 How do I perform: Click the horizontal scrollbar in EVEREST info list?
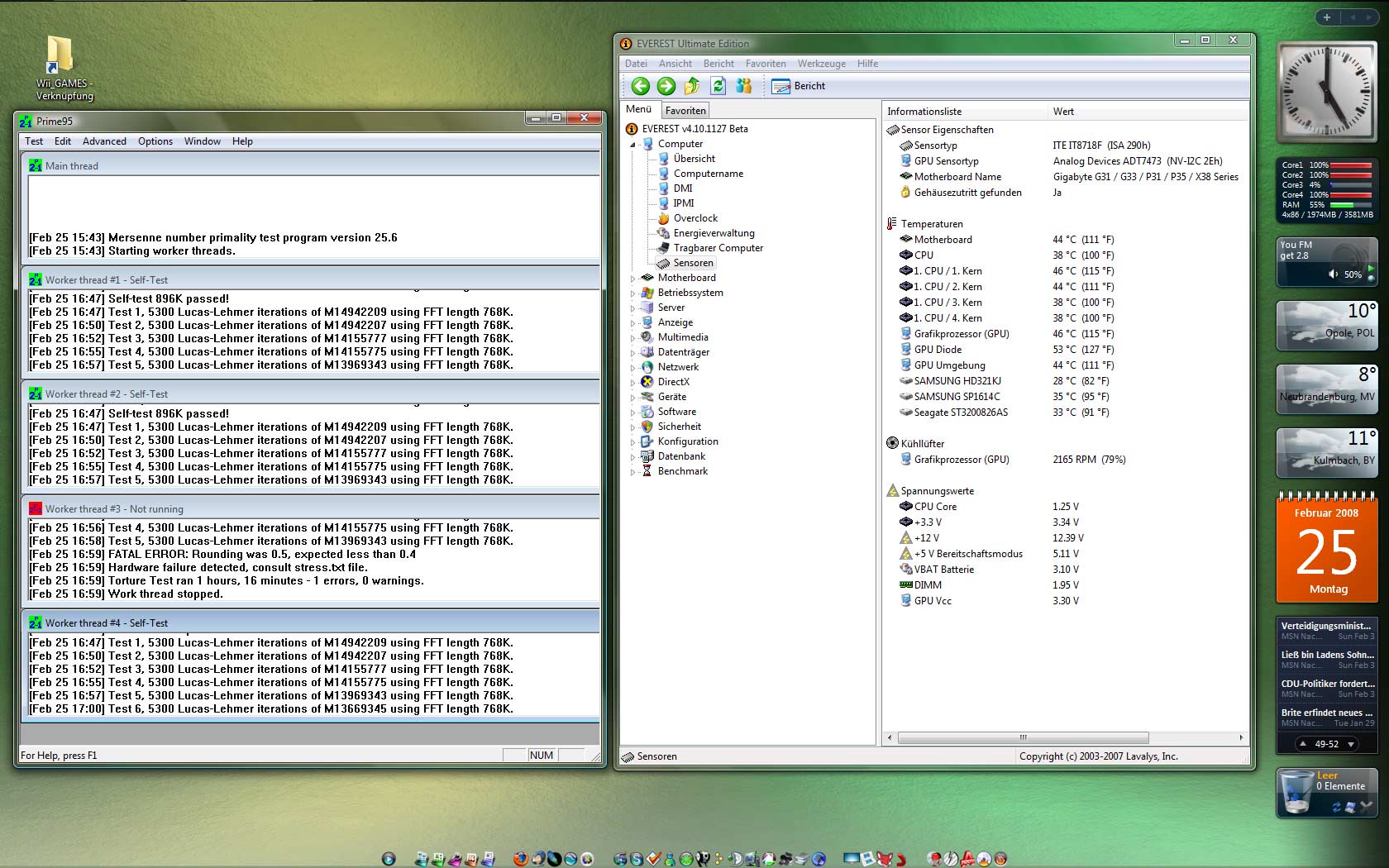pos(1023,737)
